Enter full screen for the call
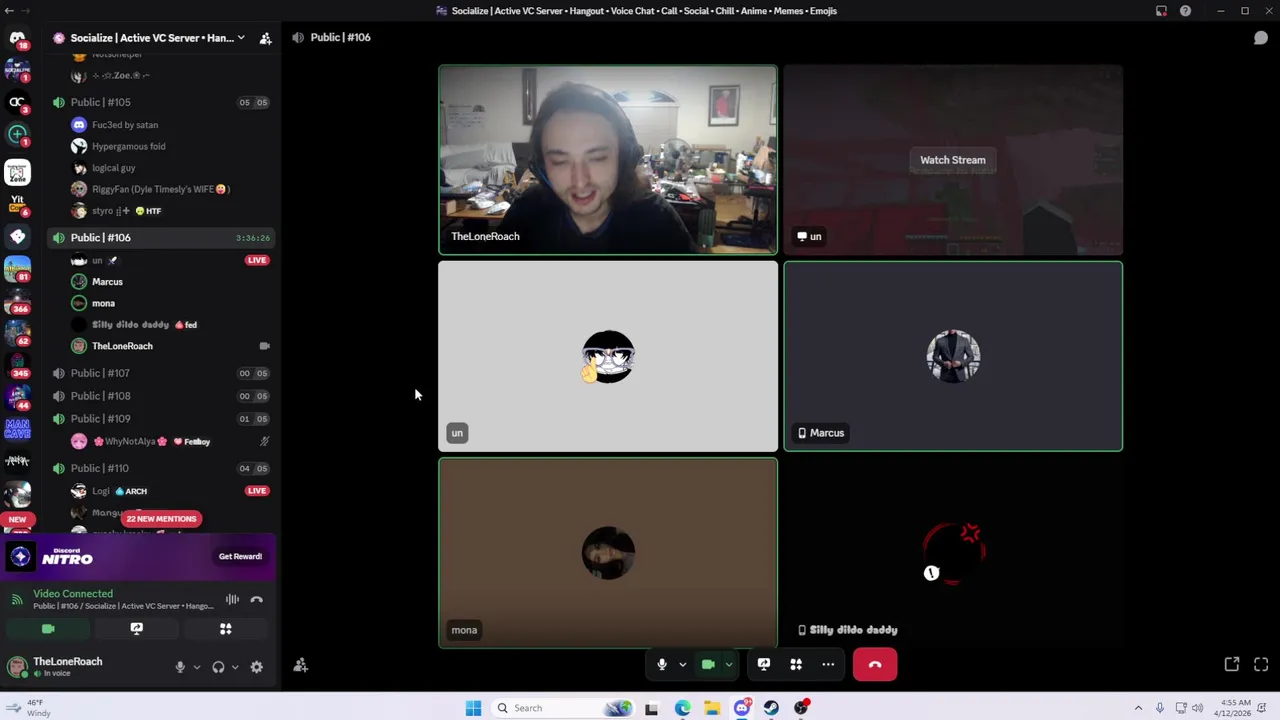The image size is (1280, 720). coord(1261,664)
